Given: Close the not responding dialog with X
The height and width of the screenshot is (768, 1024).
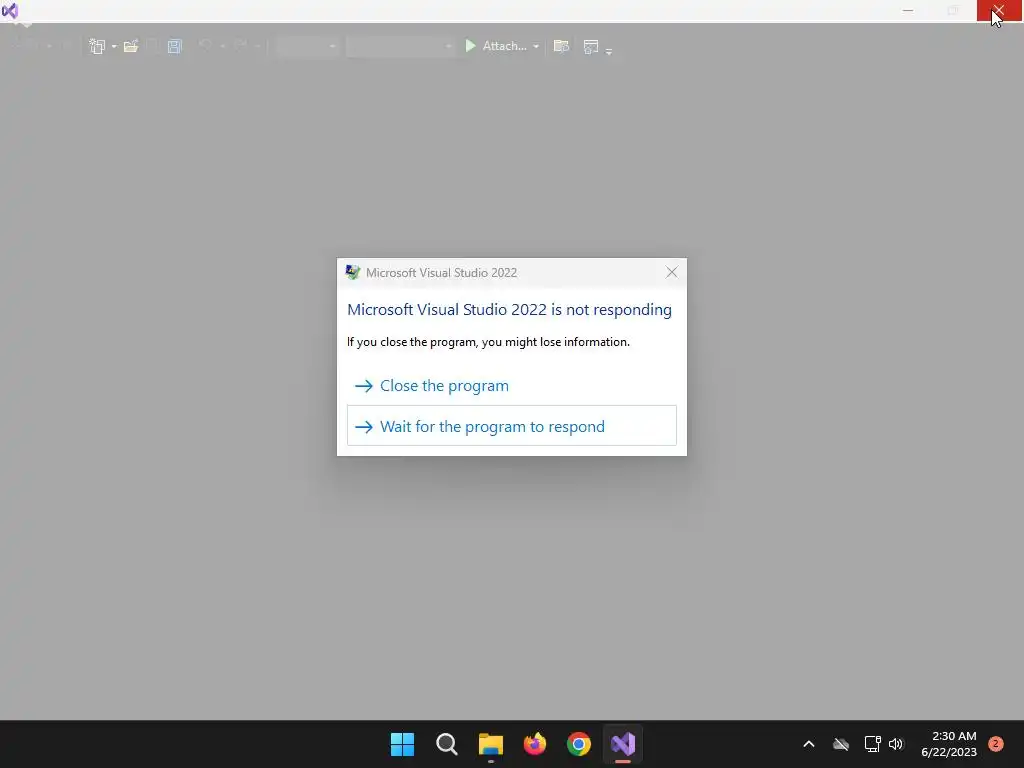Looking at the screenshot, I should pos(671,272).
